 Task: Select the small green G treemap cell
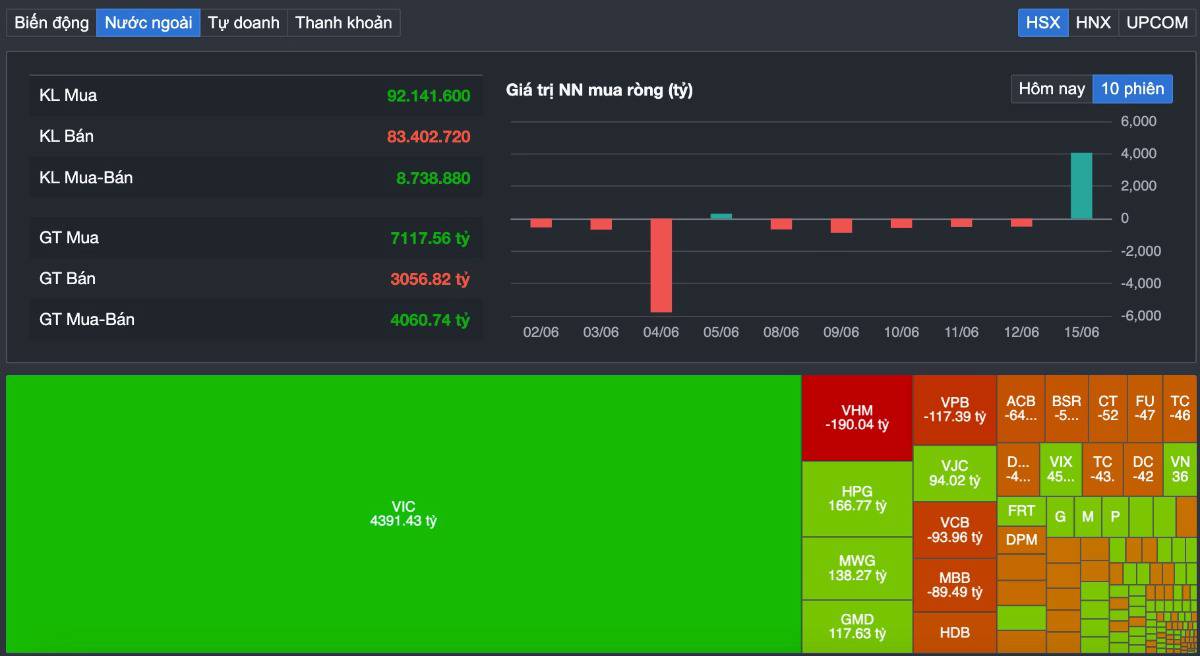1061,517
